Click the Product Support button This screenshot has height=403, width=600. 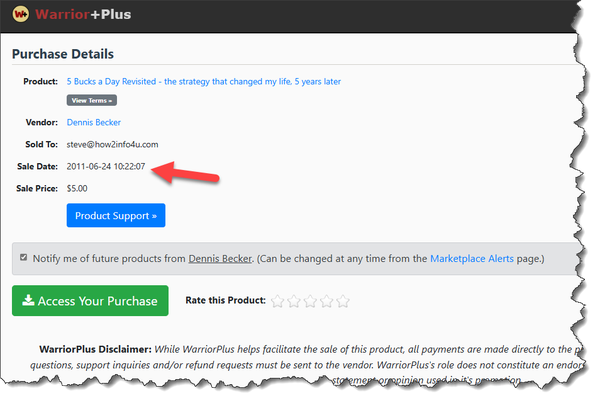(116, 215)
